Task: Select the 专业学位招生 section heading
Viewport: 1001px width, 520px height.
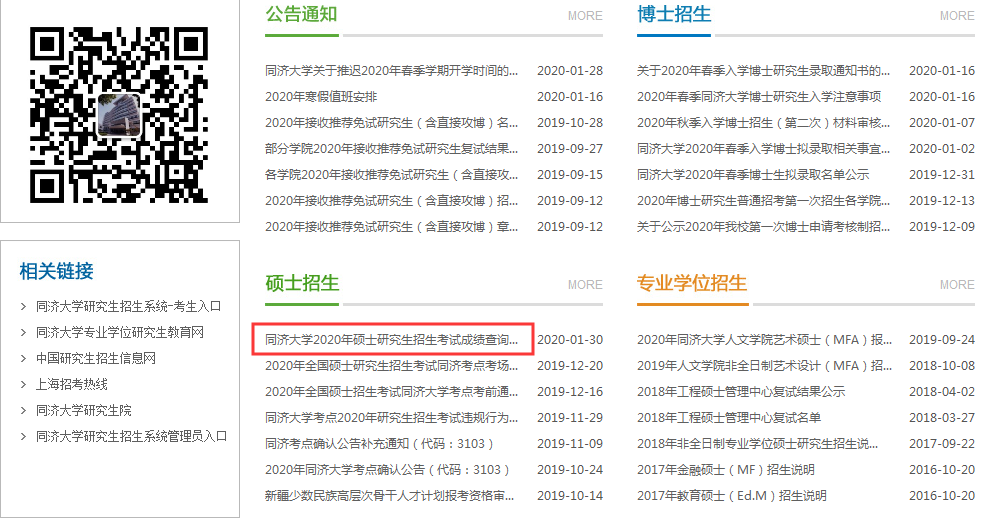Action: (x=691, y=283)
